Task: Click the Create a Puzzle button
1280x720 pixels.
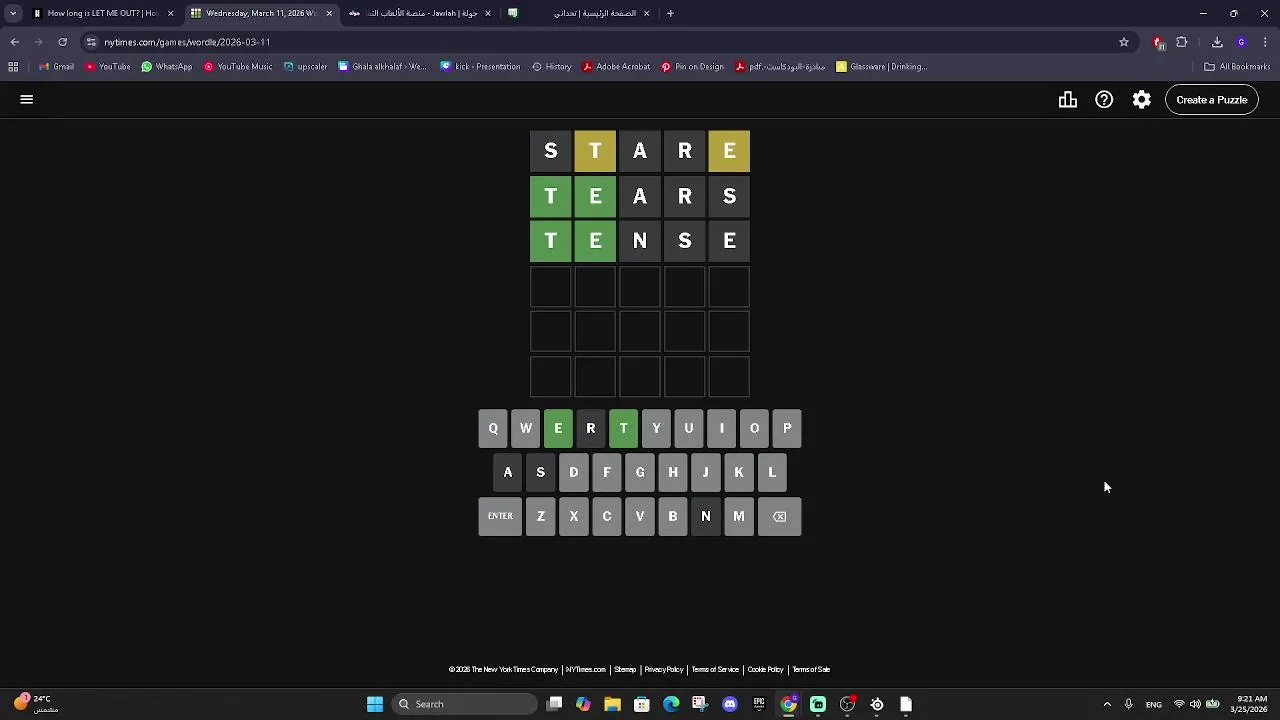Action: click(x=1212, y=100)
